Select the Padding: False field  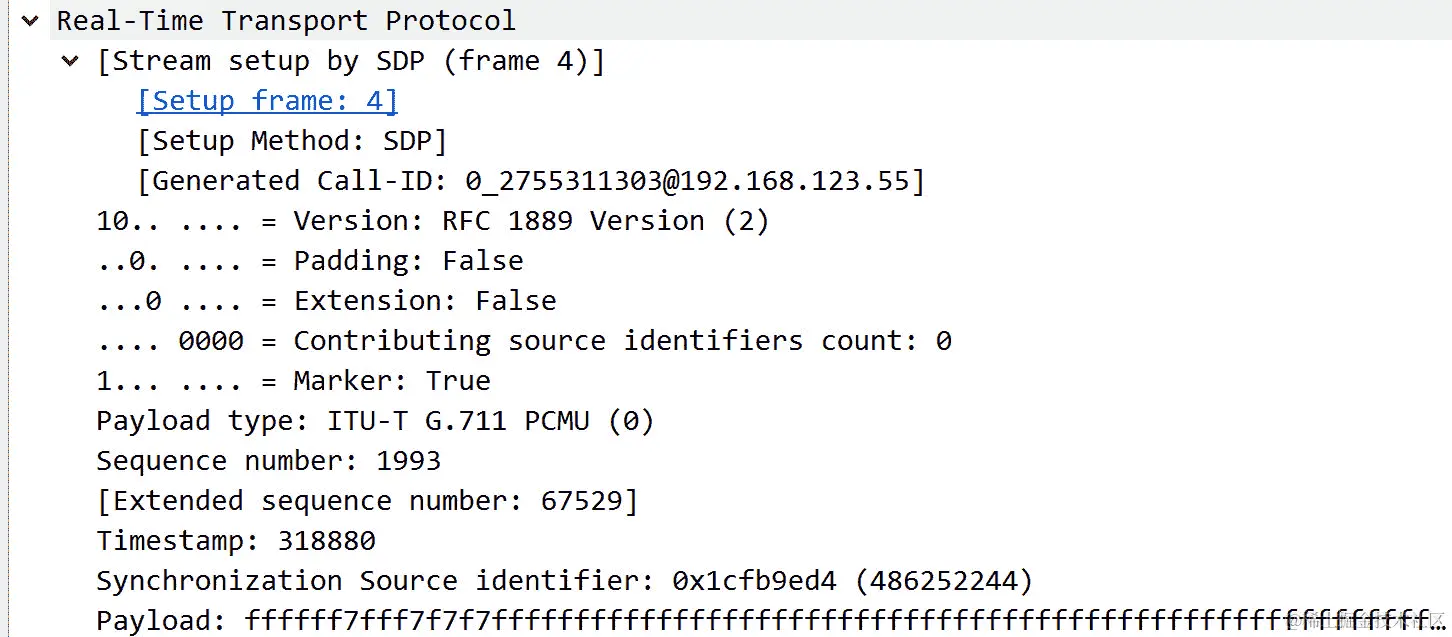[x=310, y=260]
